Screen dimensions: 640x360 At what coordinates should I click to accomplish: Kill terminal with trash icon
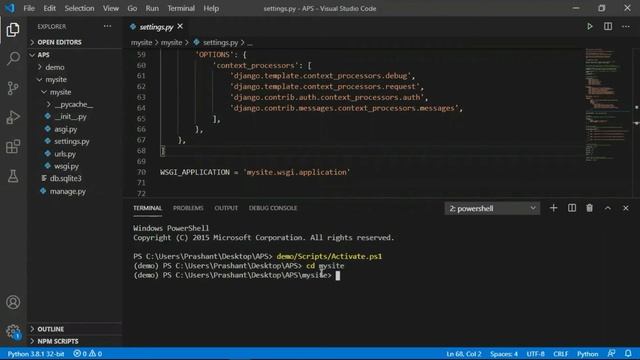[x=589, y=208]
